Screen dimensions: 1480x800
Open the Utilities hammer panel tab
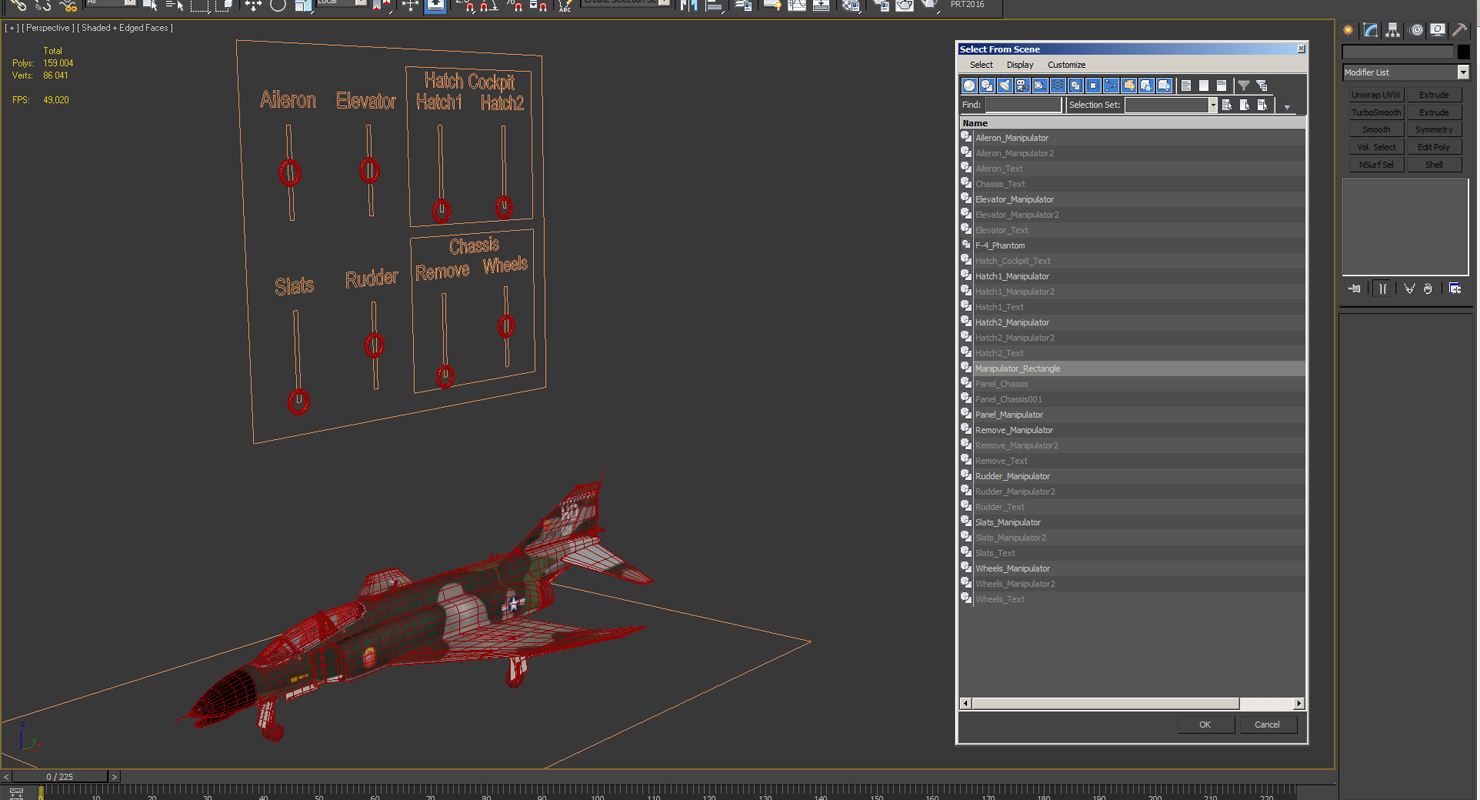point(1460,30)
